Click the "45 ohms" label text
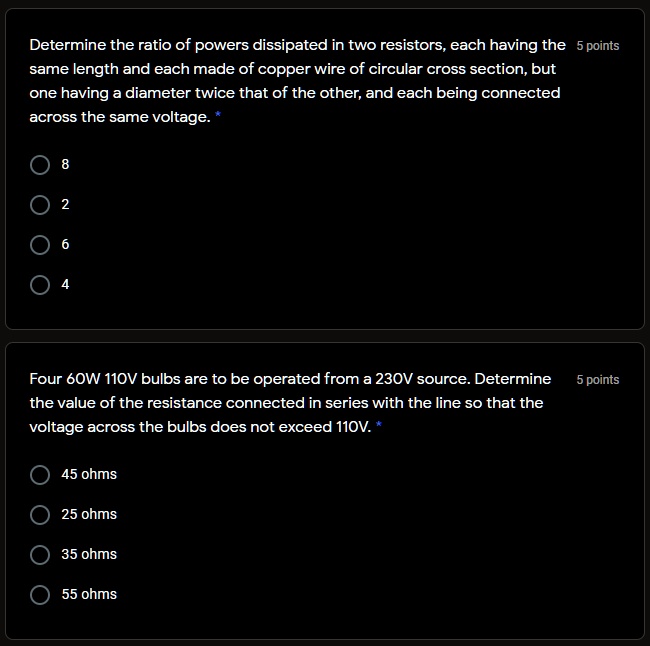 coord(89,474)
